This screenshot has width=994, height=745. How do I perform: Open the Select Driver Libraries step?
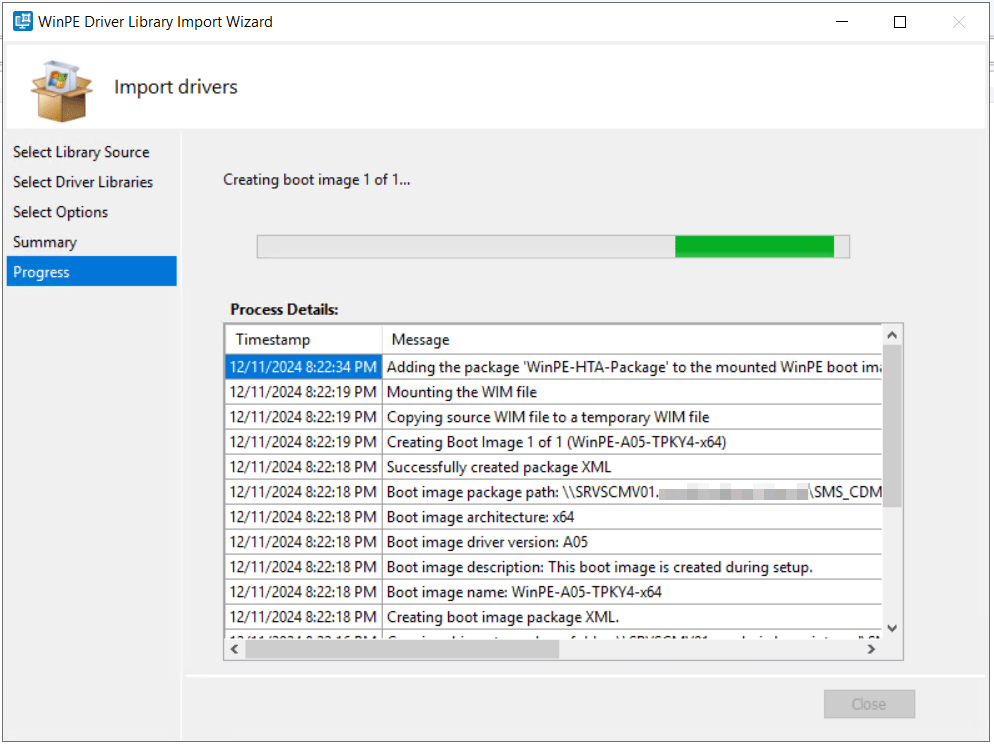[x=83, y=182]
